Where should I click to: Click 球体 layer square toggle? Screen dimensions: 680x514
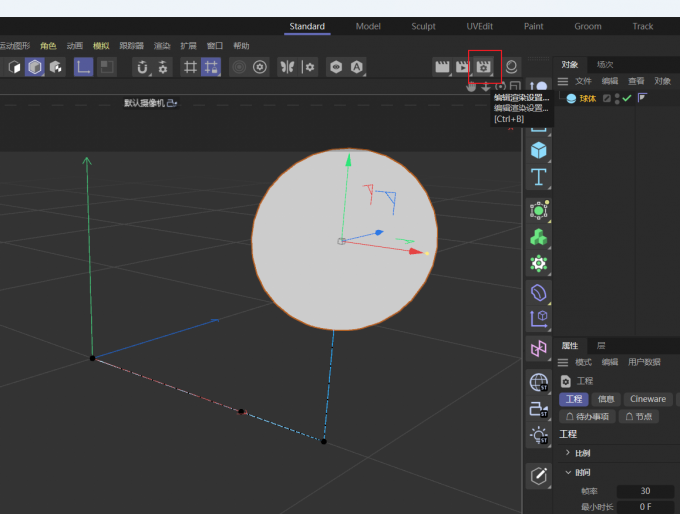607,98
